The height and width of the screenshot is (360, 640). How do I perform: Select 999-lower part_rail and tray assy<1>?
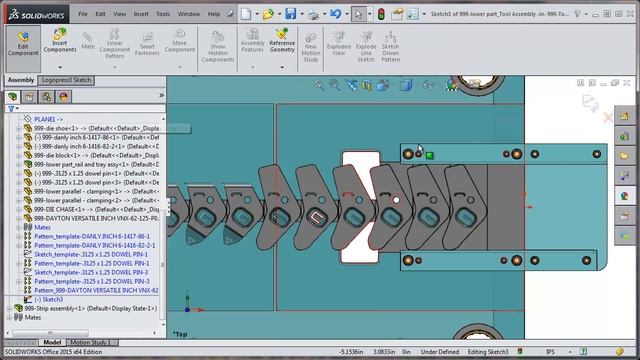[x=96, y=164]
